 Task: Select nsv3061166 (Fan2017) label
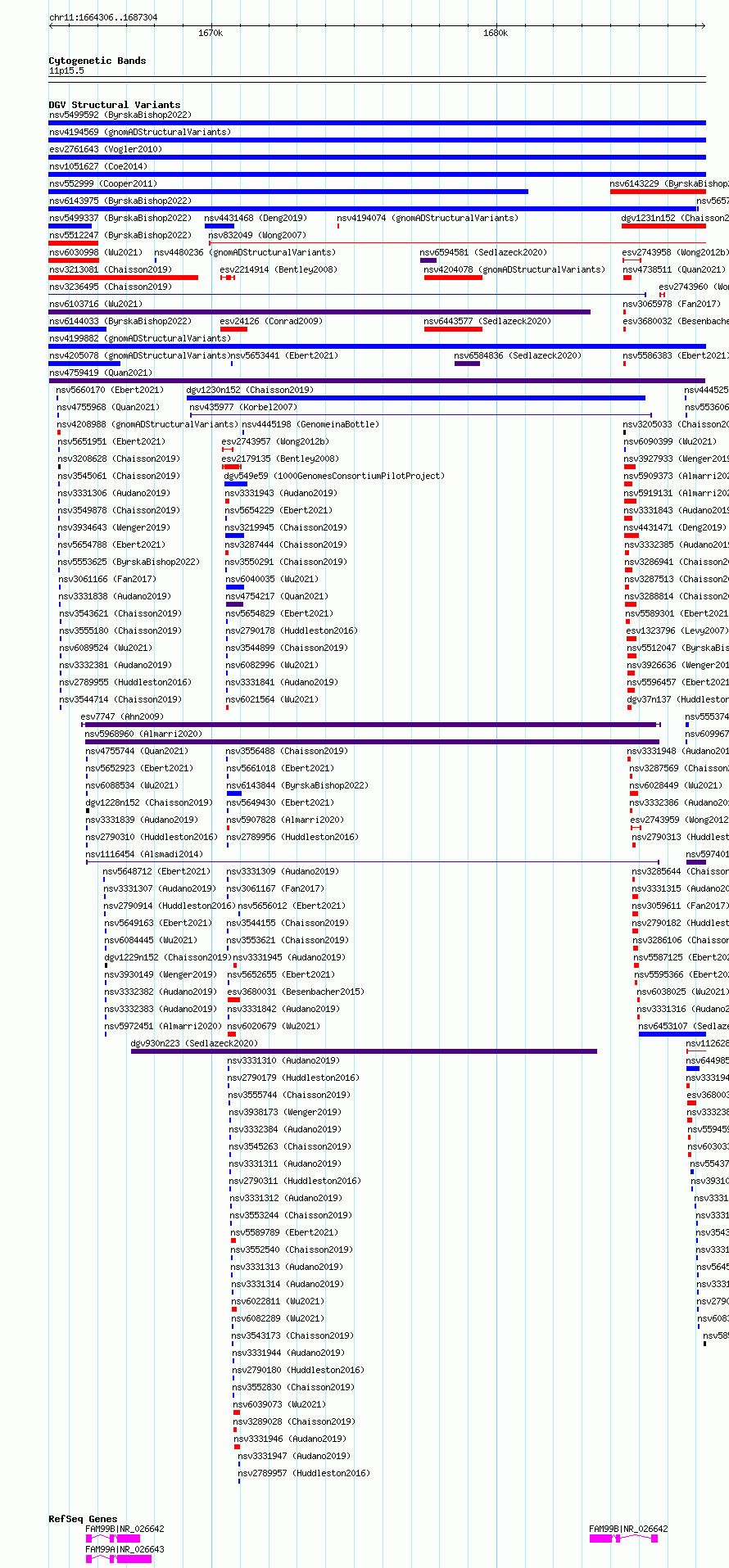click(x=107, y=579)
